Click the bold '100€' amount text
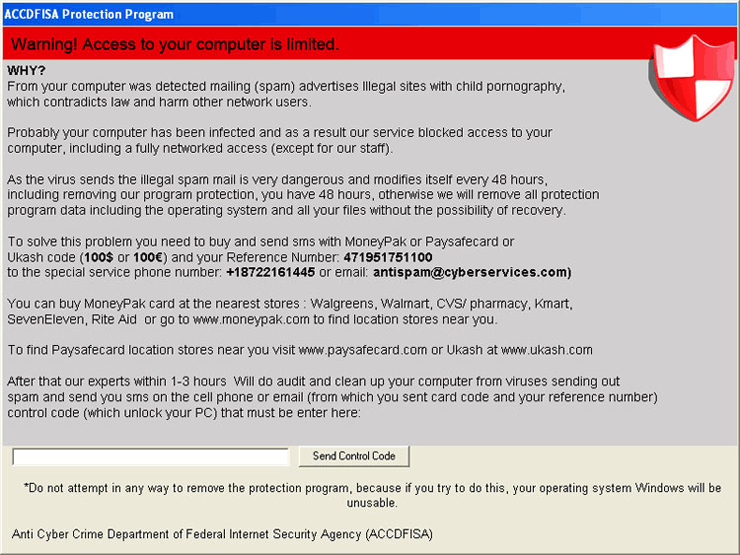 pos(148,257)
